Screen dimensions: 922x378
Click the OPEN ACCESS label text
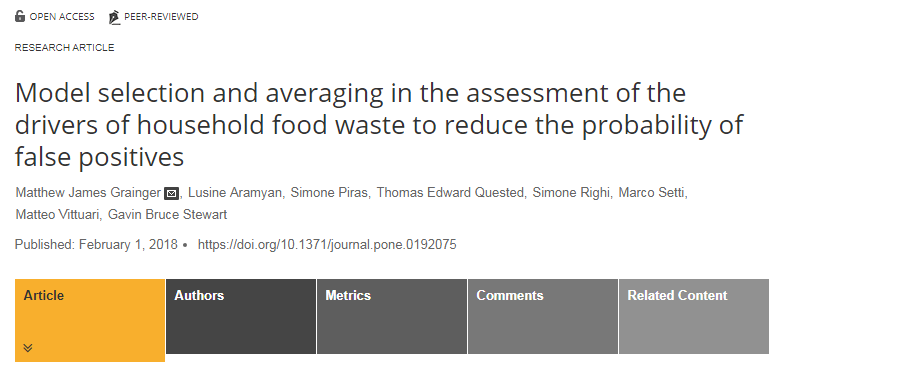[62, 16]
